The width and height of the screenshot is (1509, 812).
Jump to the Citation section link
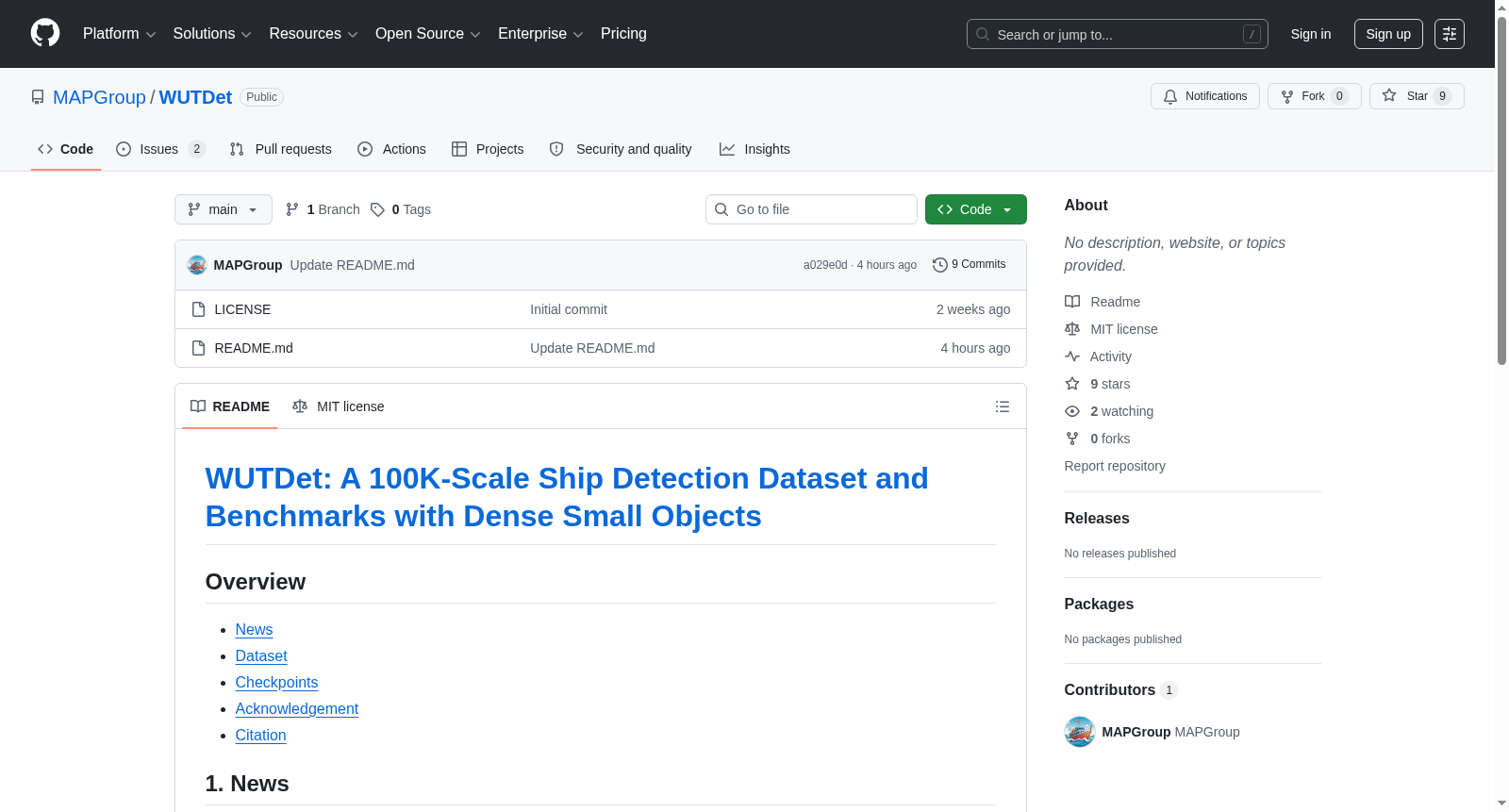[260, 736]
